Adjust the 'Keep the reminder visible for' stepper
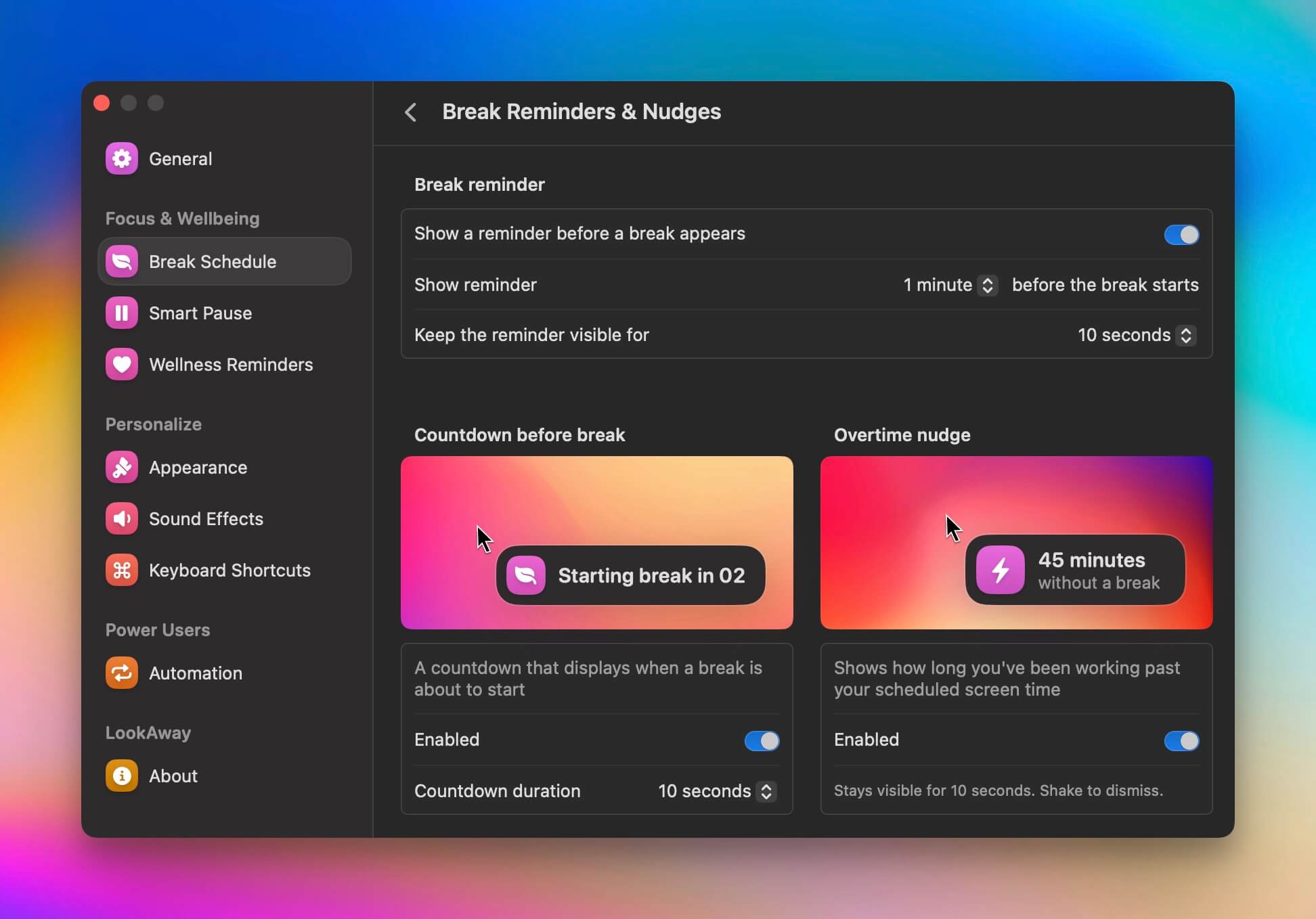 point(1185,335)
